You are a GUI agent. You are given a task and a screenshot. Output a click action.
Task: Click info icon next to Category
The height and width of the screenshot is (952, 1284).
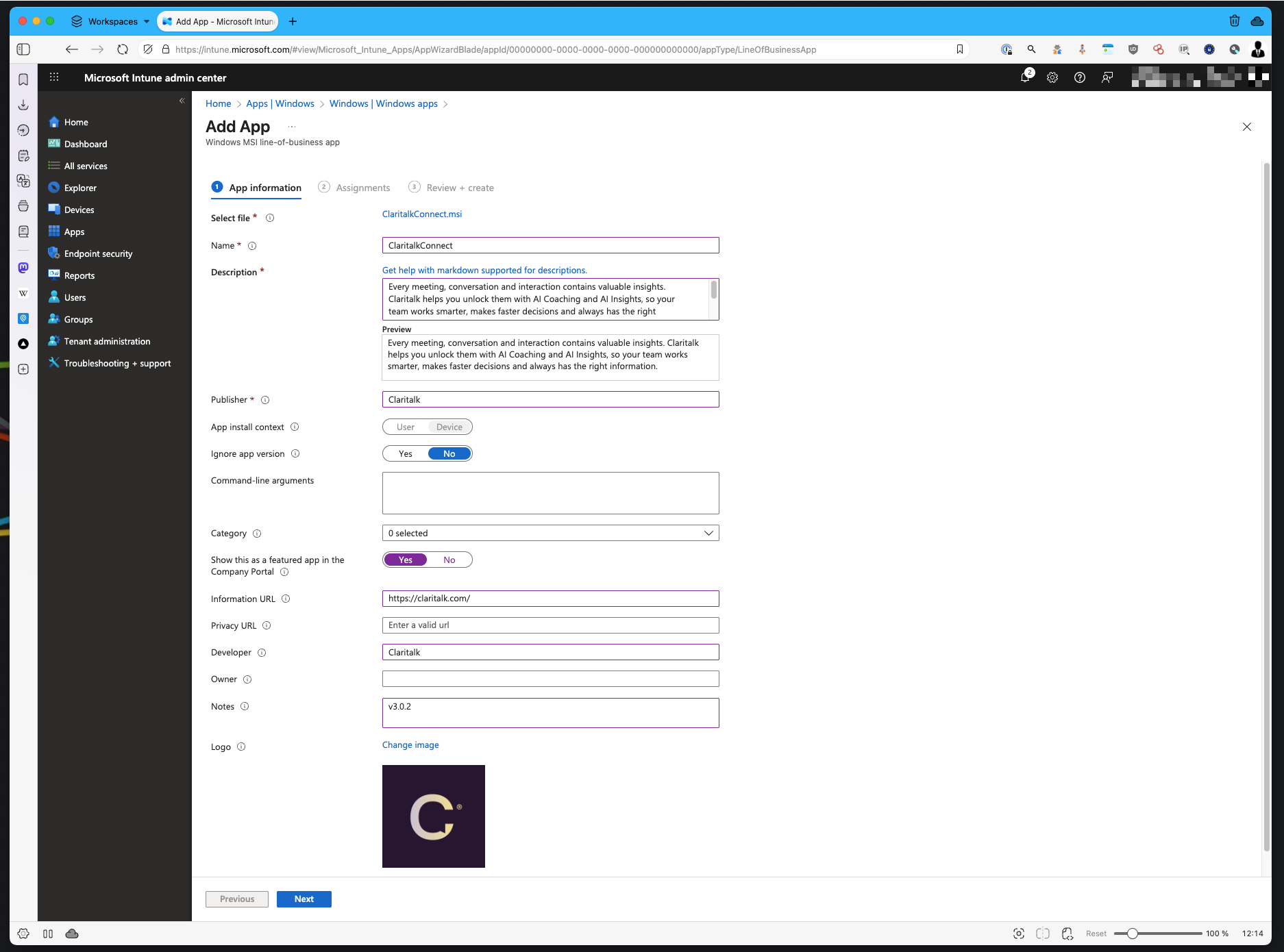pyautogui.click(x=257, y=534)
